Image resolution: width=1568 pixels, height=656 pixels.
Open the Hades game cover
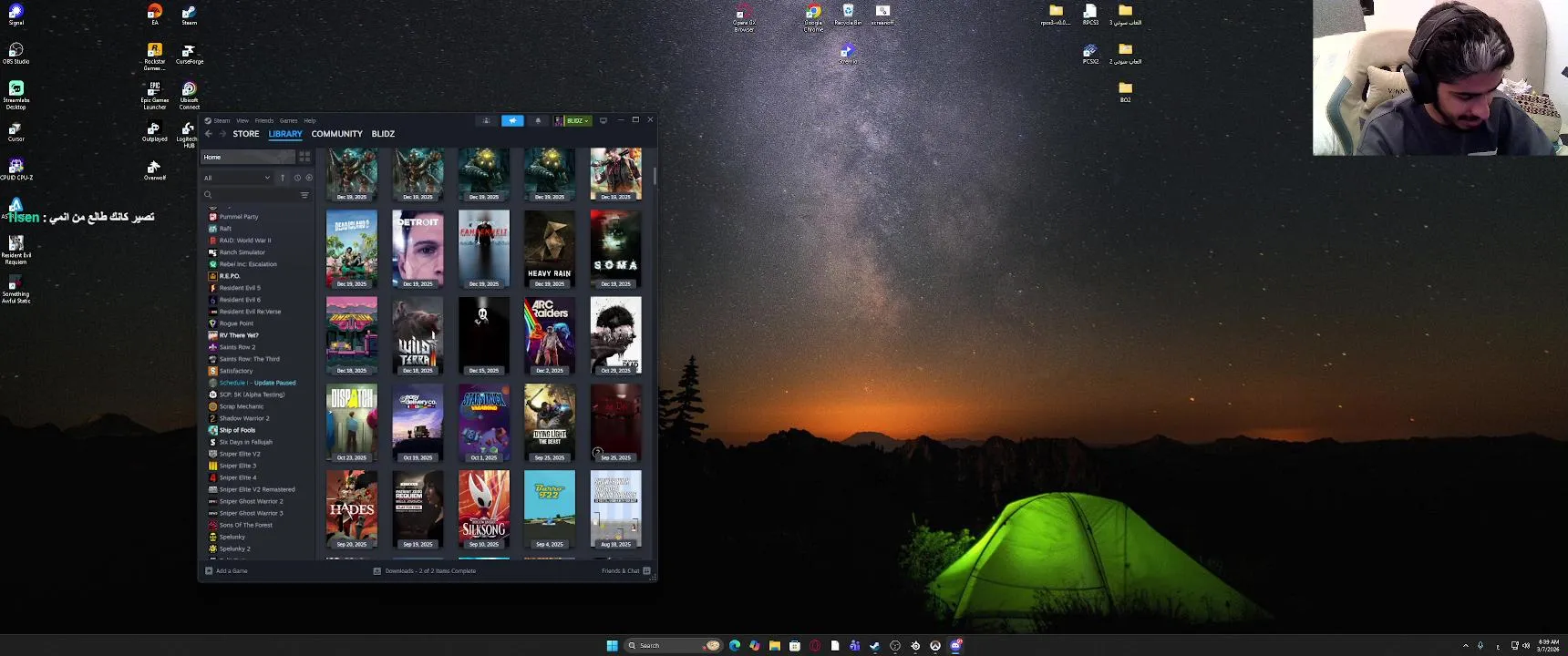tap(352, 509)
